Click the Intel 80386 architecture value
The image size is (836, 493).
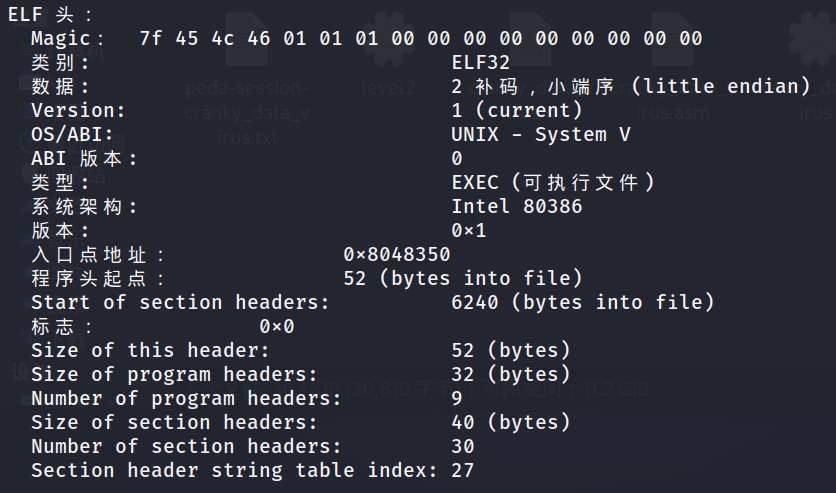[517, 206]
